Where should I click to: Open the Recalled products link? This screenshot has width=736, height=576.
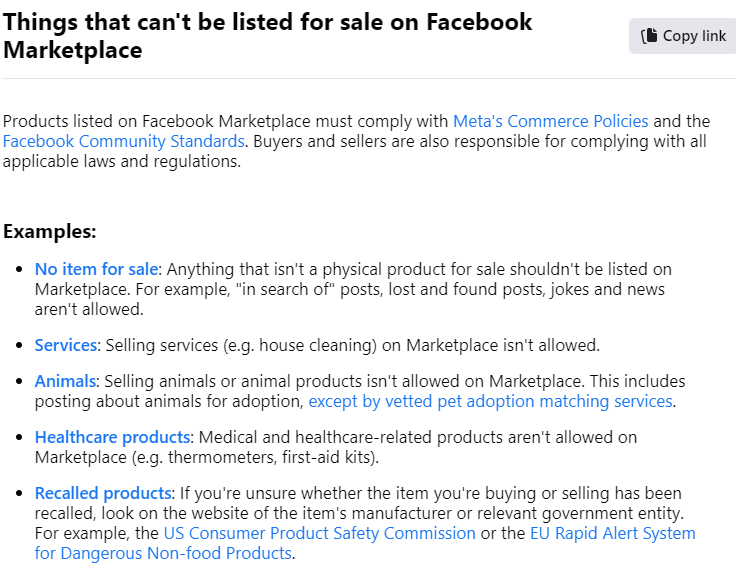[103, 493]
